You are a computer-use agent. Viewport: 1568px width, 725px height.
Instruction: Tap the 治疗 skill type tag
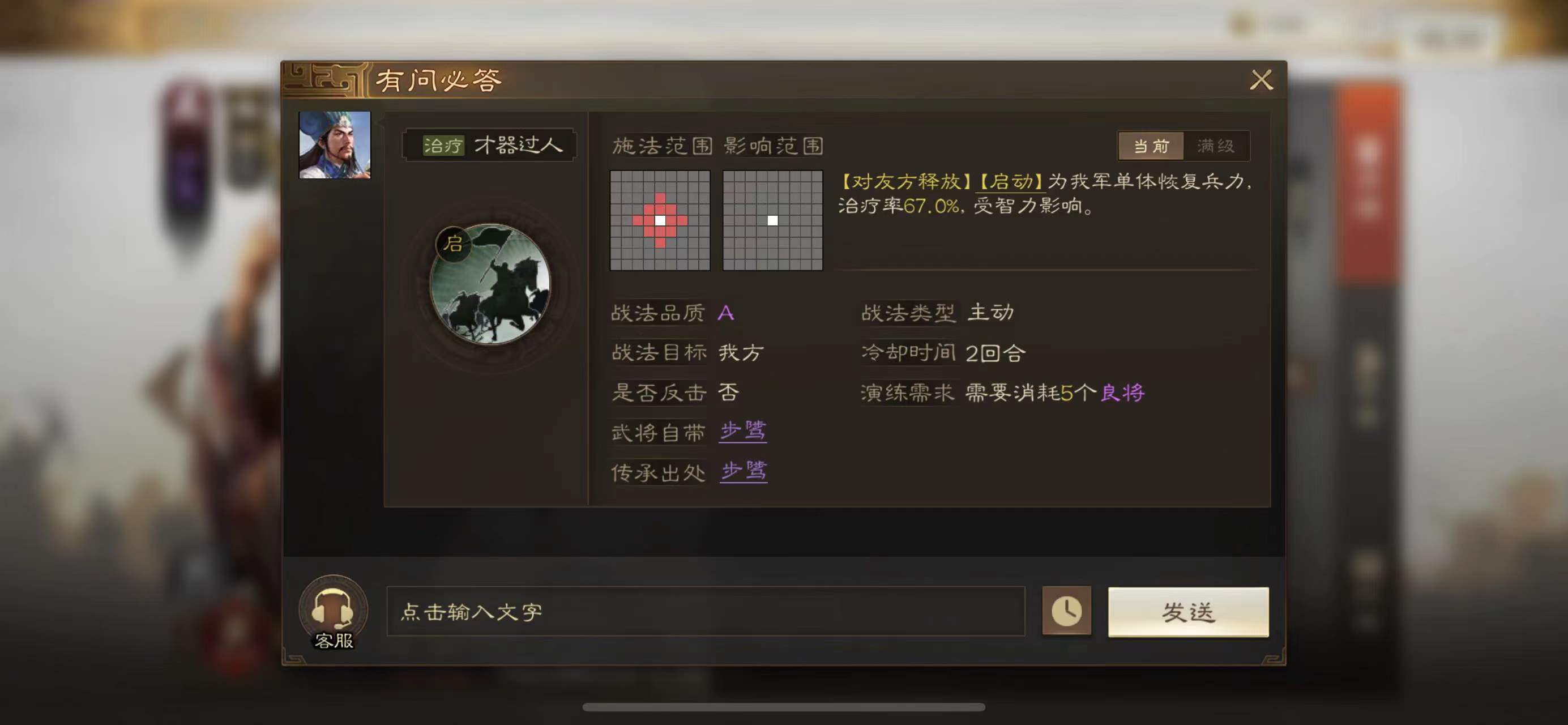pyautogui.click(x=443, y=146)
